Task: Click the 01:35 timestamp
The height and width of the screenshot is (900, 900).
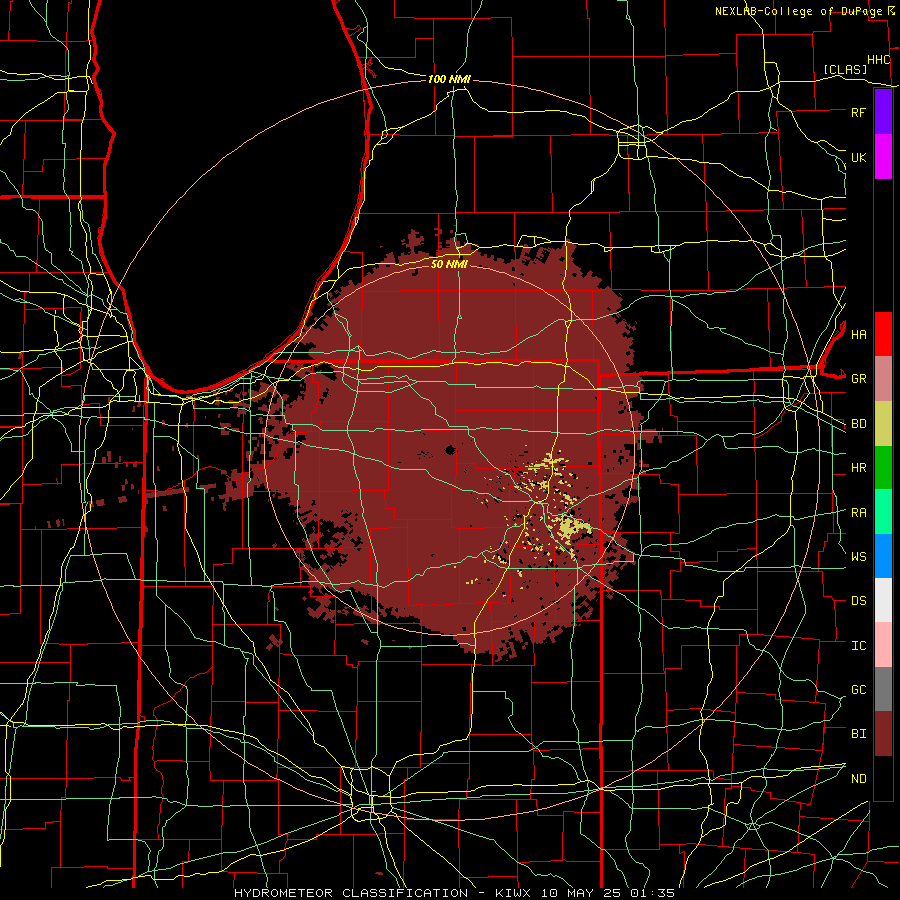Action: point(654,893)
